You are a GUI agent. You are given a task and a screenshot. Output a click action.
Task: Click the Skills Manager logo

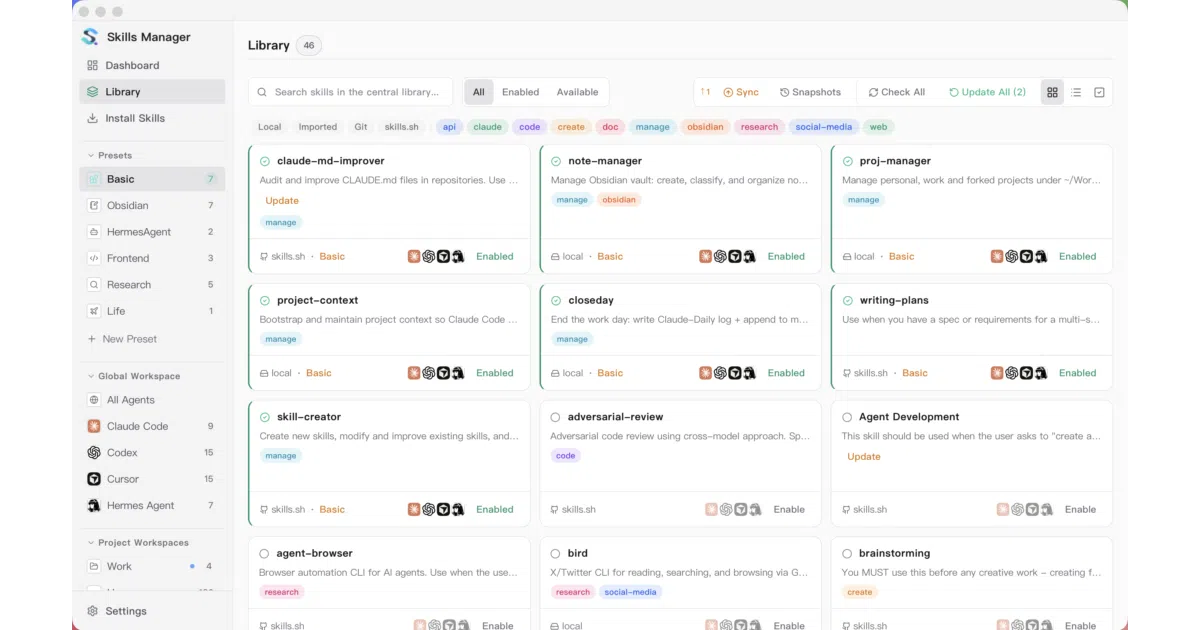click(90, 37)
